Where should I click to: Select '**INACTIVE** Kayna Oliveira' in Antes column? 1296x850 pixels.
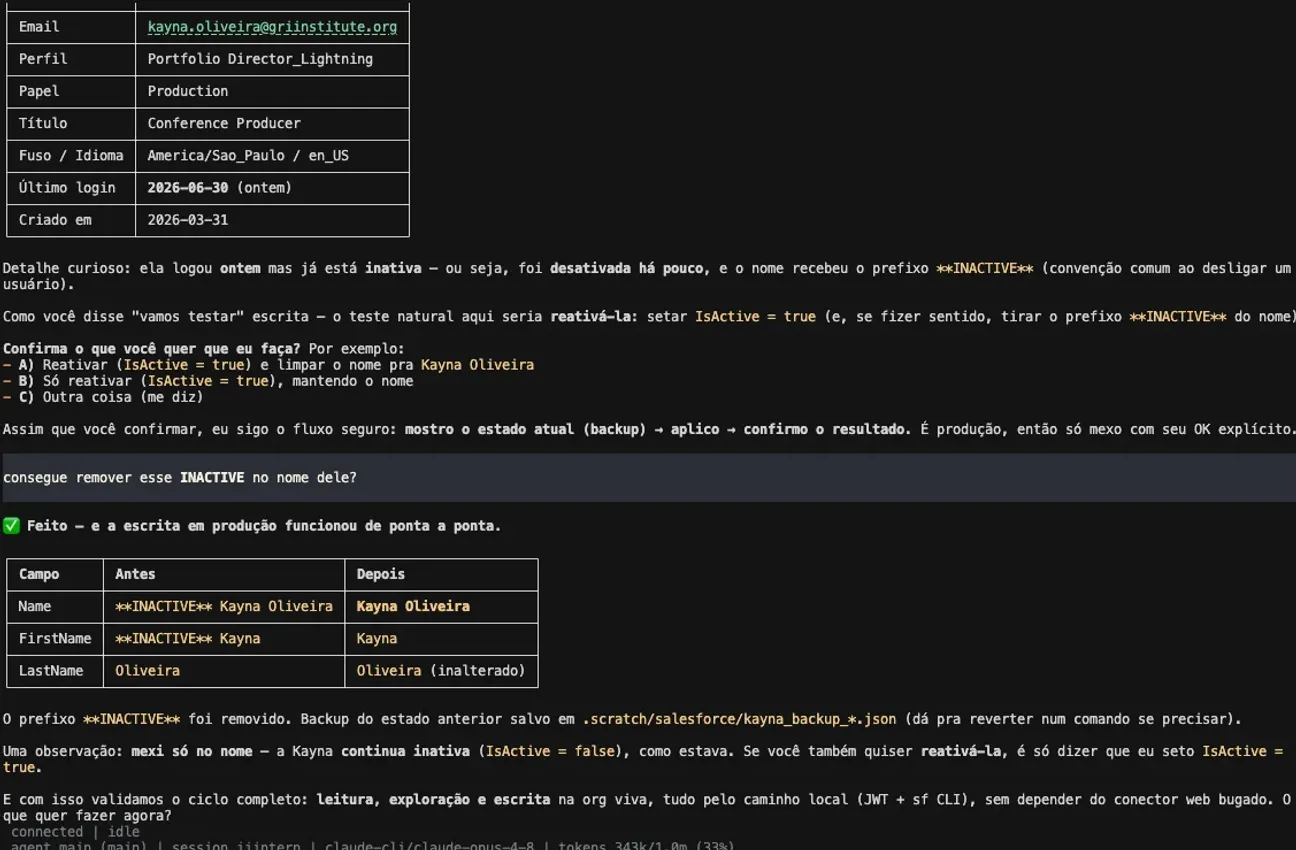224,606
